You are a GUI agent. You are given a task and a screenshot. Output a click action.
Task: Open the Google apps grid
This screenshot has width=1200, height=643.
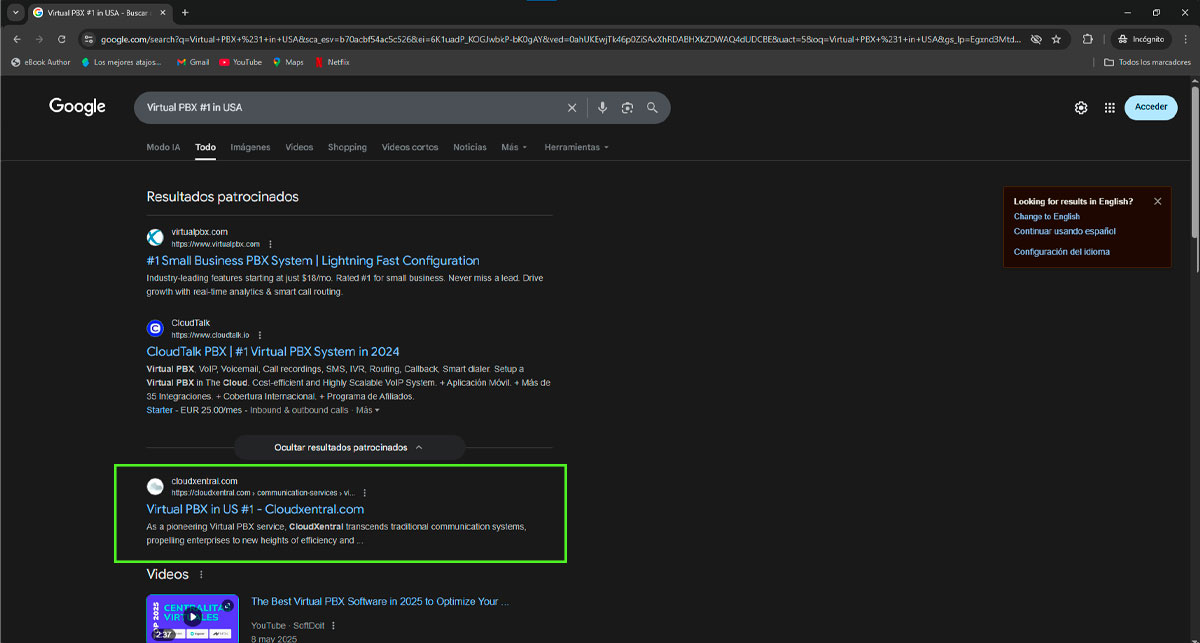[1110, 108]
